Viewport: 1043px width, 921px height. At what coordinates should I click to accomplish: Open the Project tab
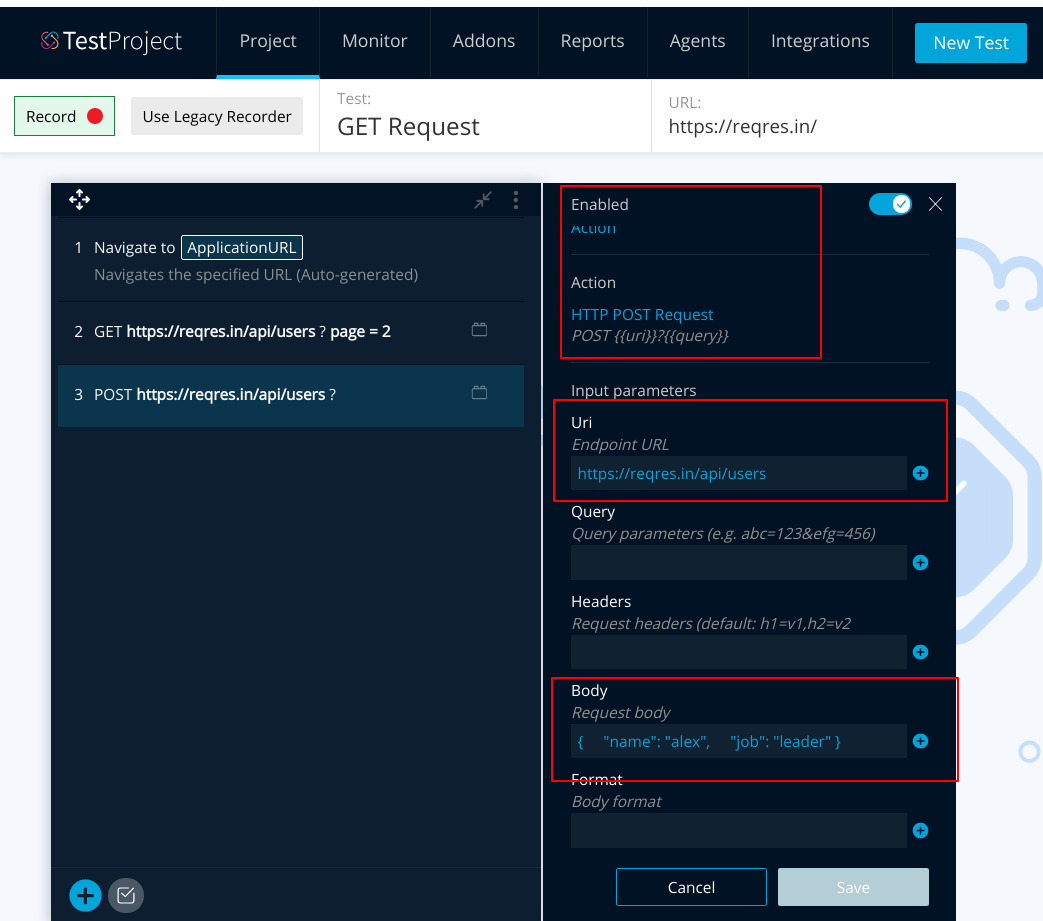coord(268,41)
